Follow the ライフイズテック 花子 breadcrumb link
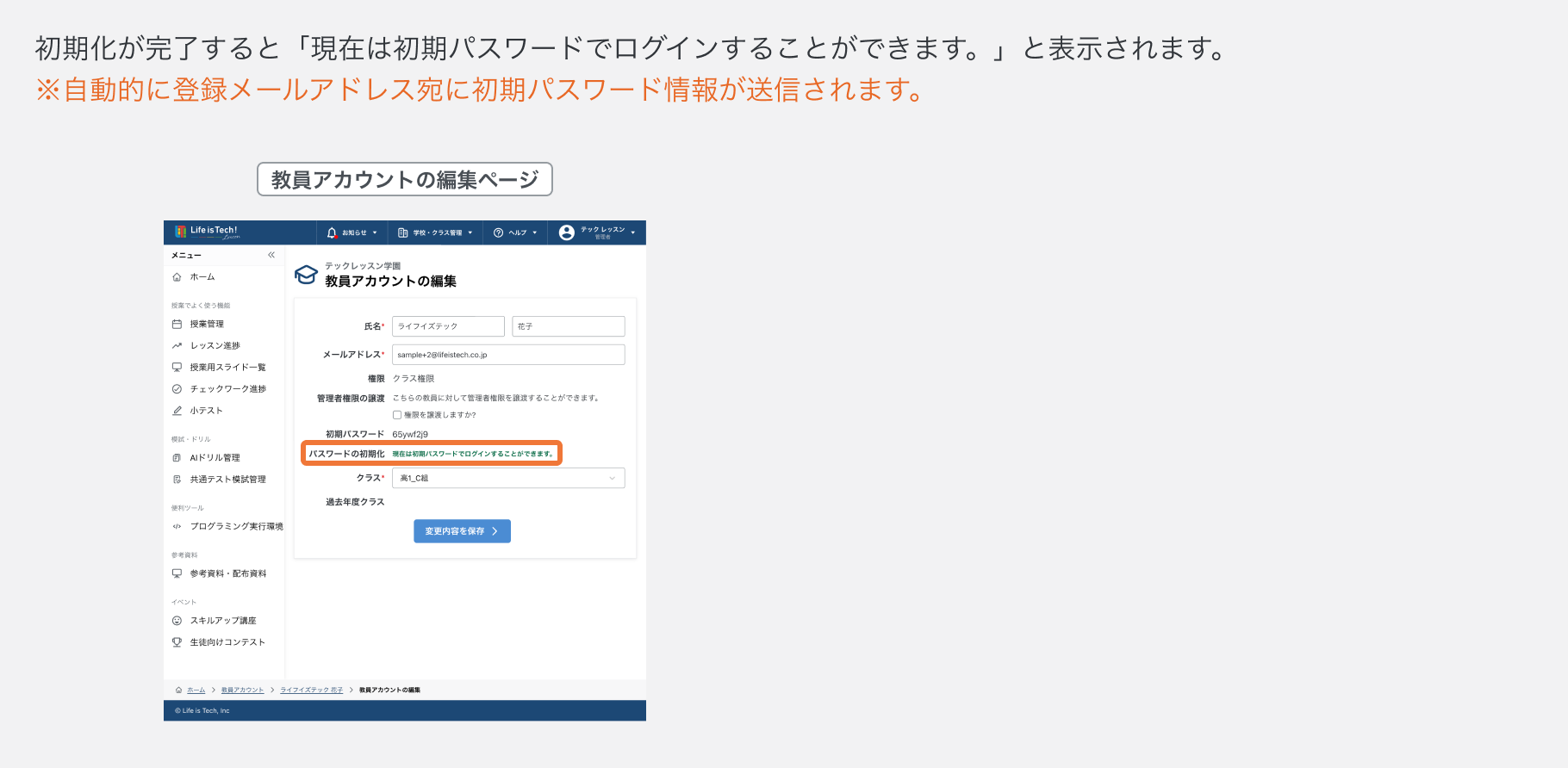The height and width of the screenshot is (768, 1568). 311,691
